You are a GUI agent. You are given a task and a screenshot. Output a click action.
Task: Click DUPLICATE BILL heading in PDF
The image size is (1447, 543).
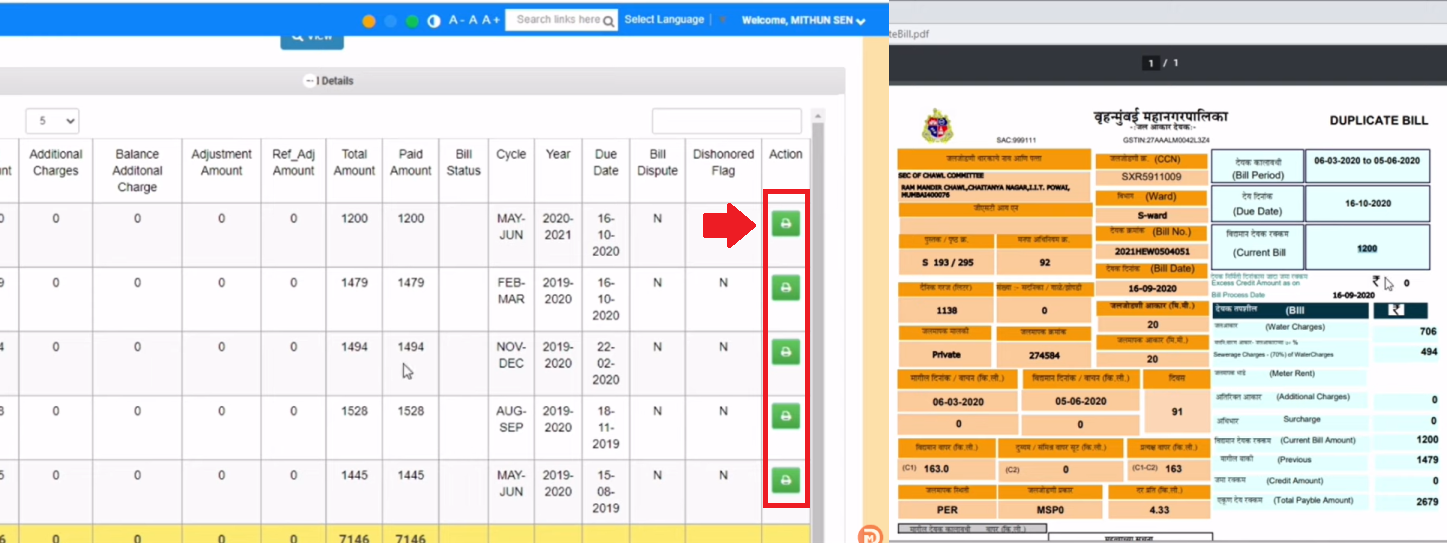[x=1378, y=120]
